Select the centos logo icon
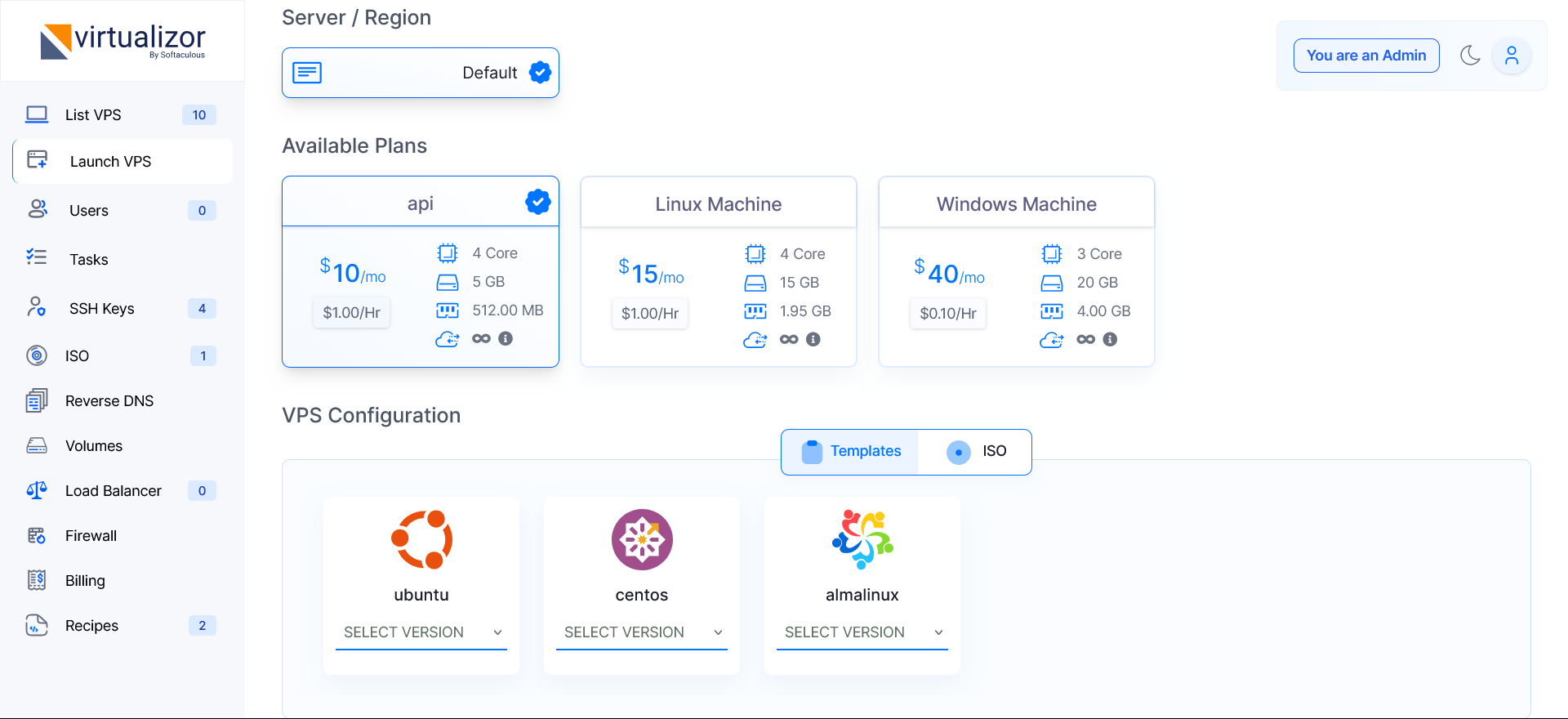This screenshot has width=1568, height=719. click(642, 539)
